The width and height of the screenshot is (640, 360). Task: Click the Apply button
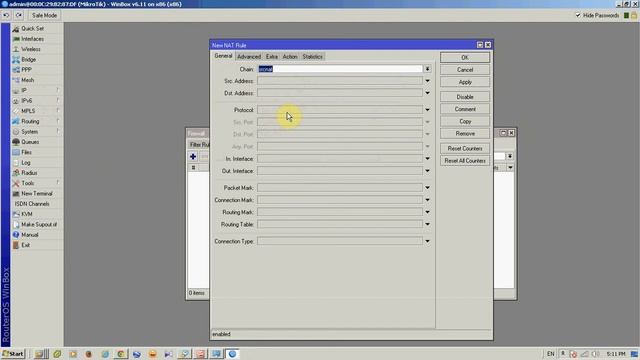point(465,82)
